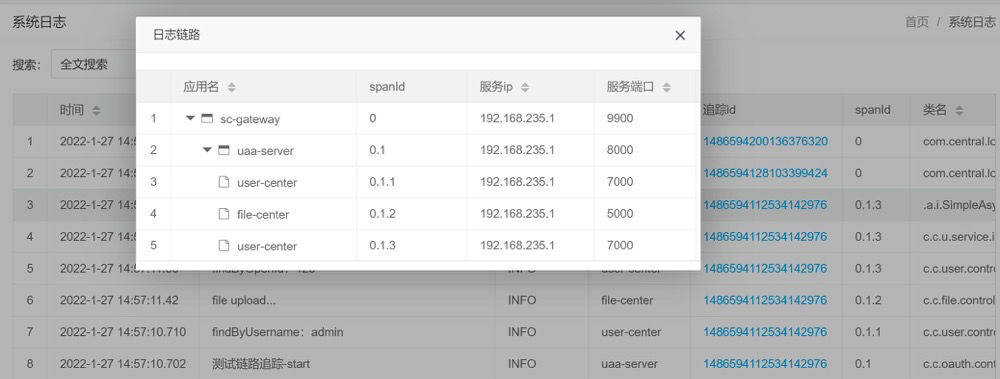Open trace id link in row with spanId 0.1.2
Screen dimensions: 1000x379
(765, 301)
